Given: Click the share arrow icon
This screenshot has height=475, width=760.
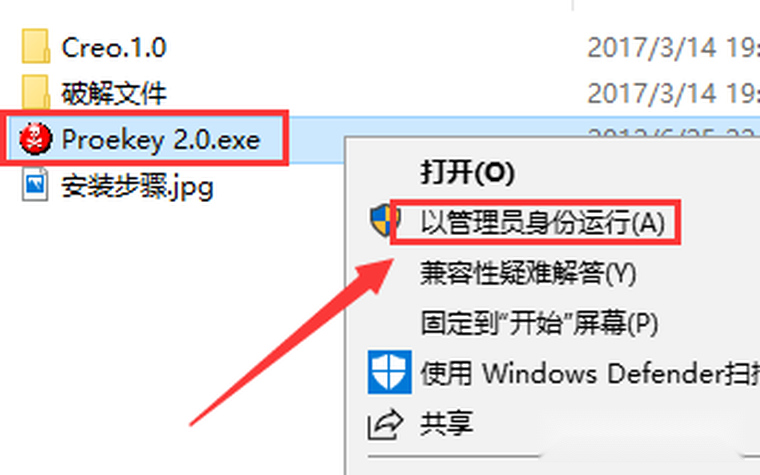Looking at the screenshot, I should tap(385, 425).
